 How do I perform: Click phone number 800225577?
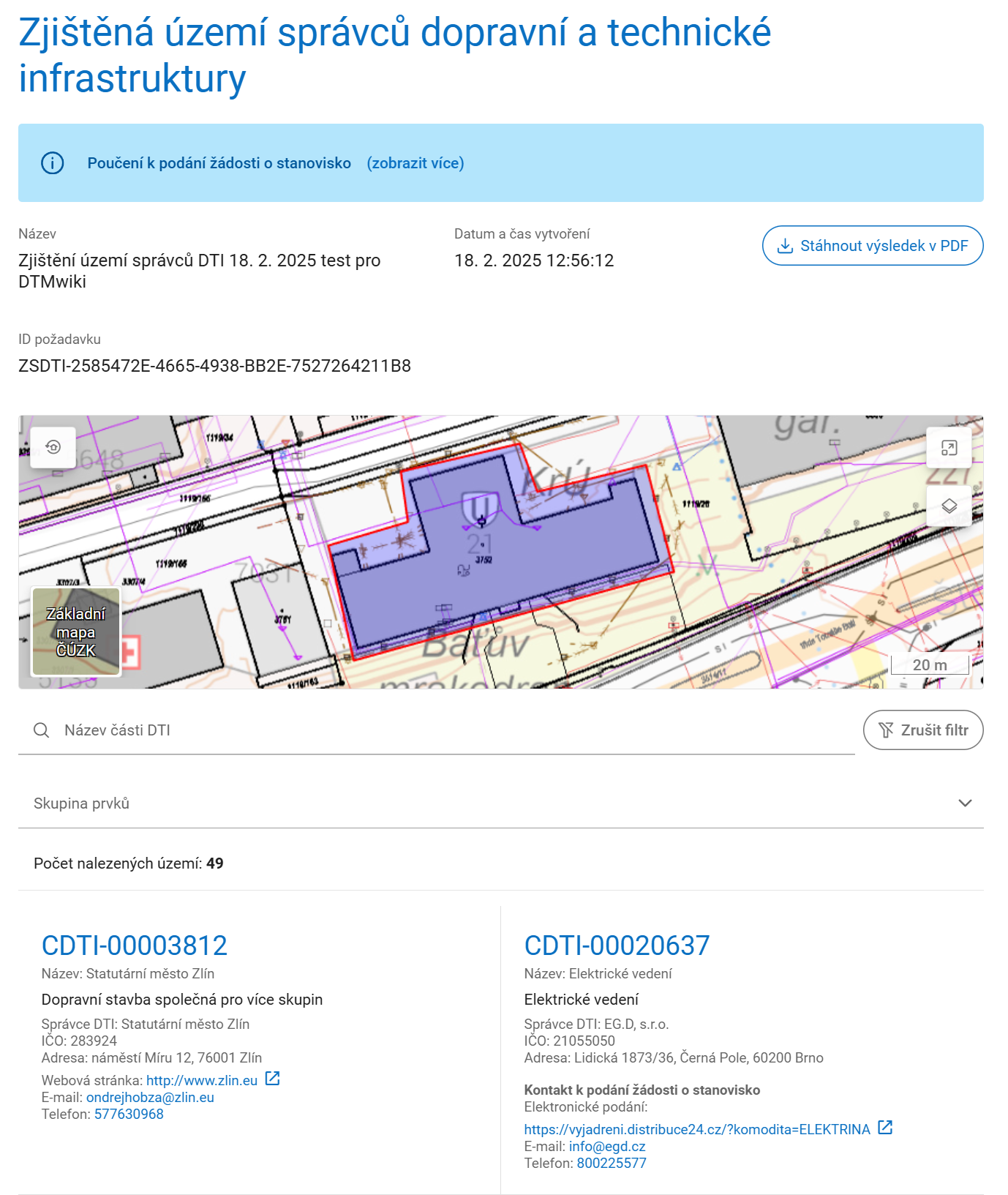612,1164
